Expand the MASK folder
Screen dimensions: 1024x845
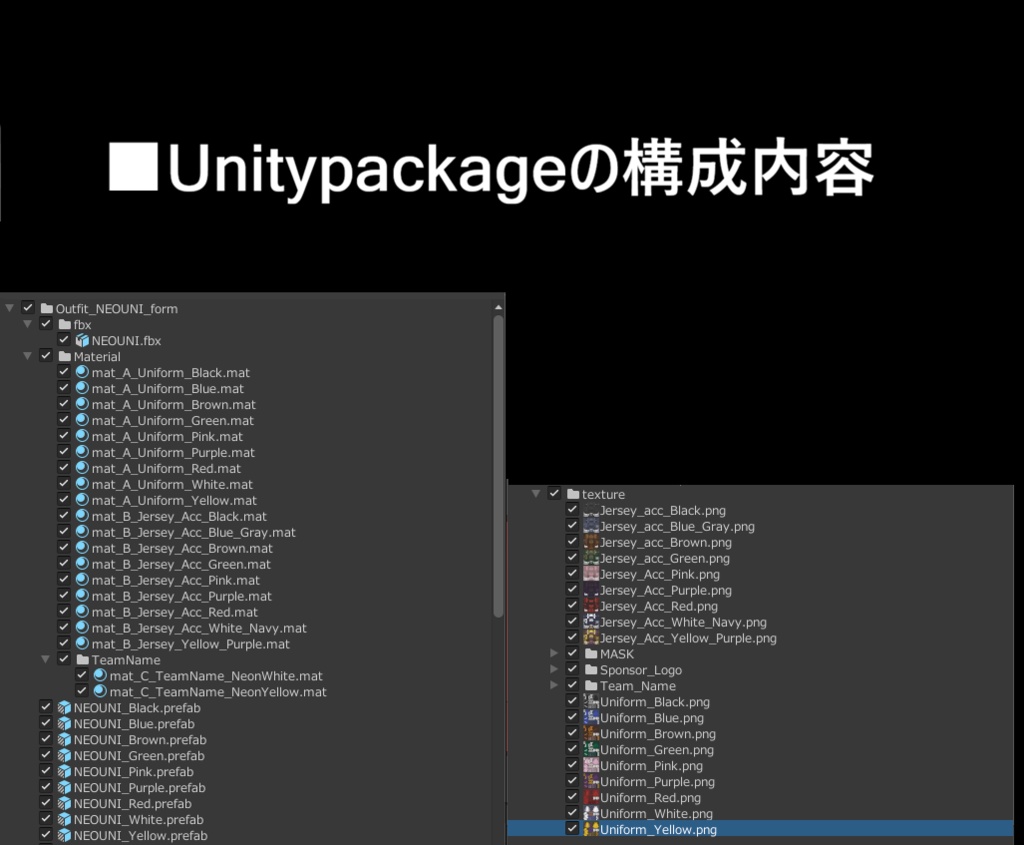point(554,653)
